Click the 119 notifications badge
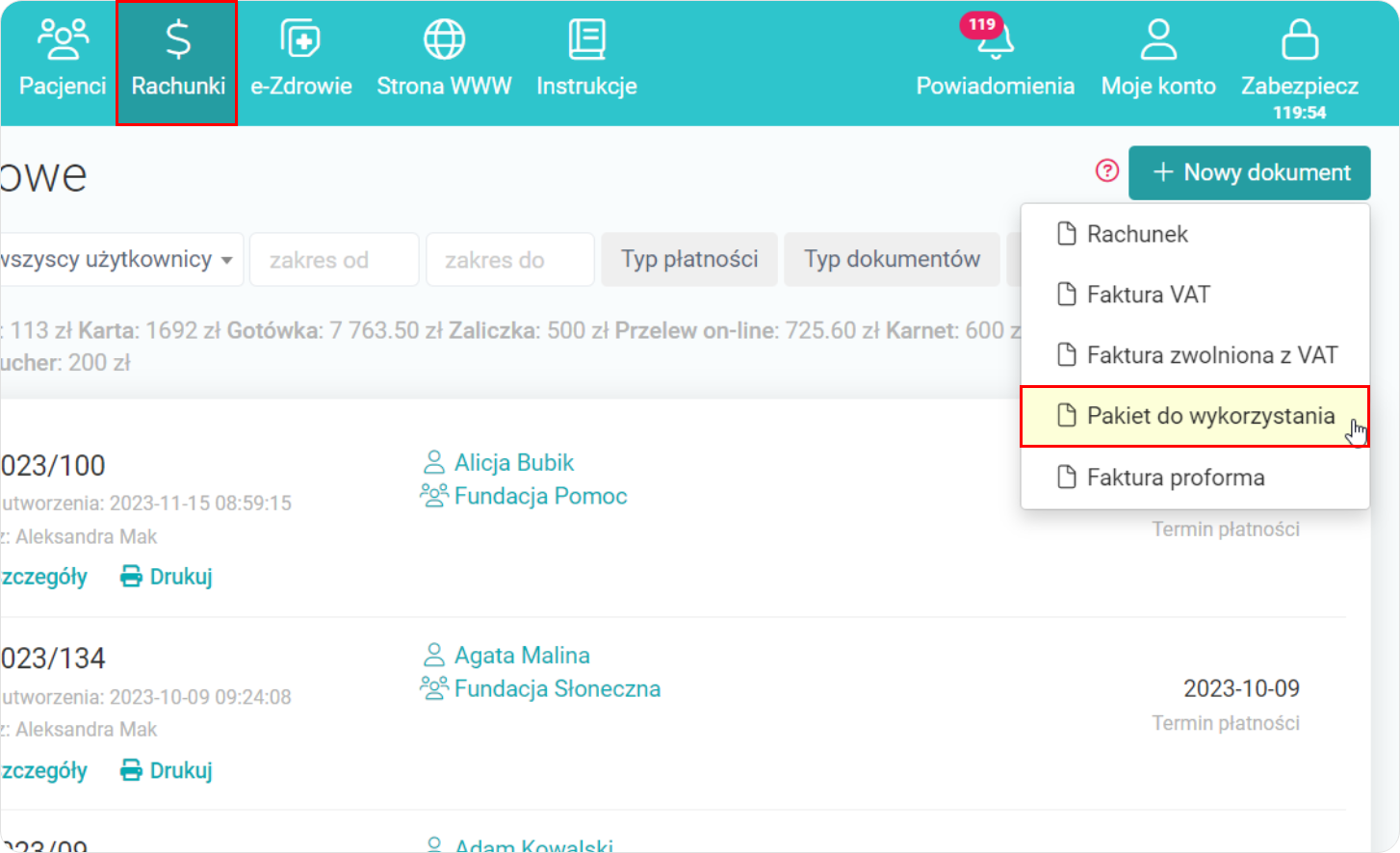This screenshot has width=1400, height=853. point(981,25)
